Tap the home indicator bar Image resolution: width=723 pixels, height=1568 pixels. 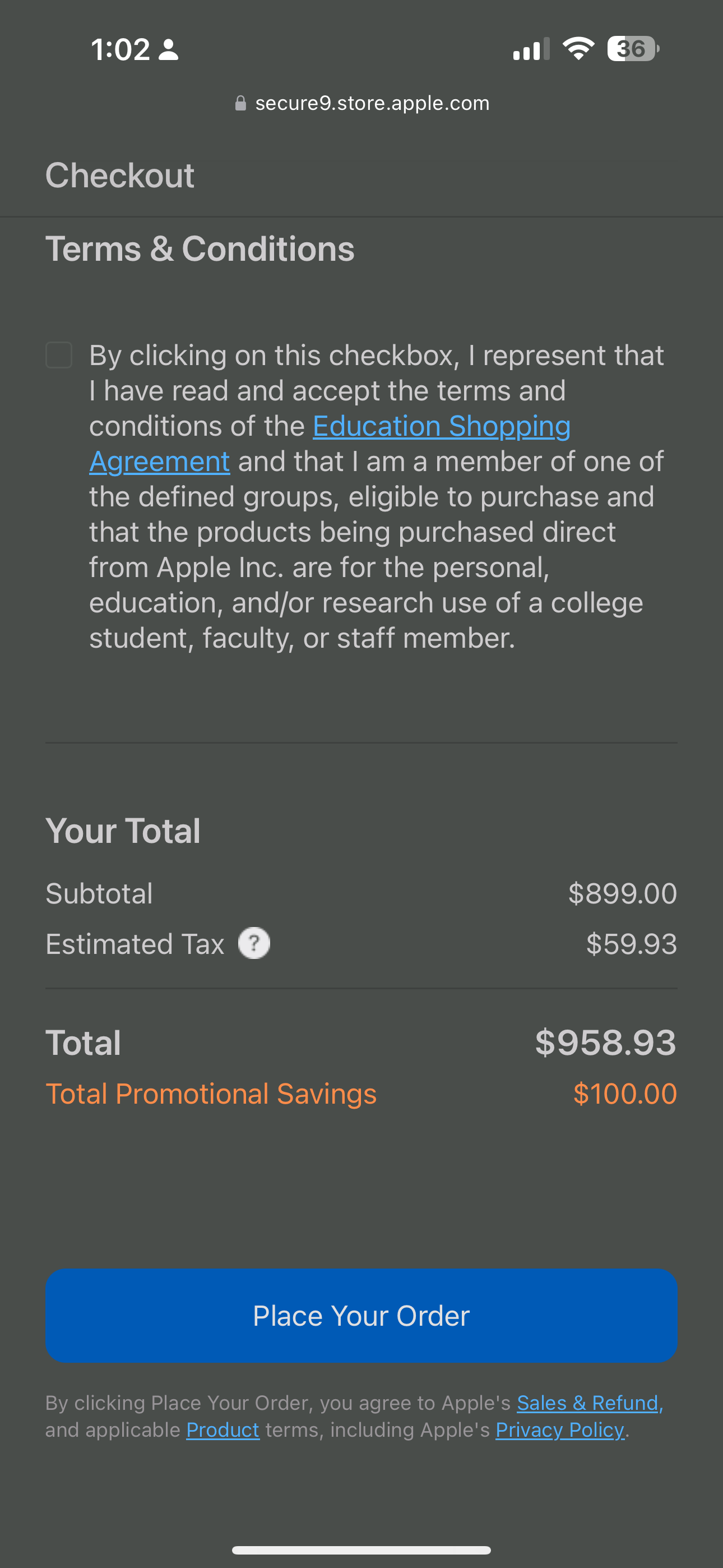click(361, 1549)
